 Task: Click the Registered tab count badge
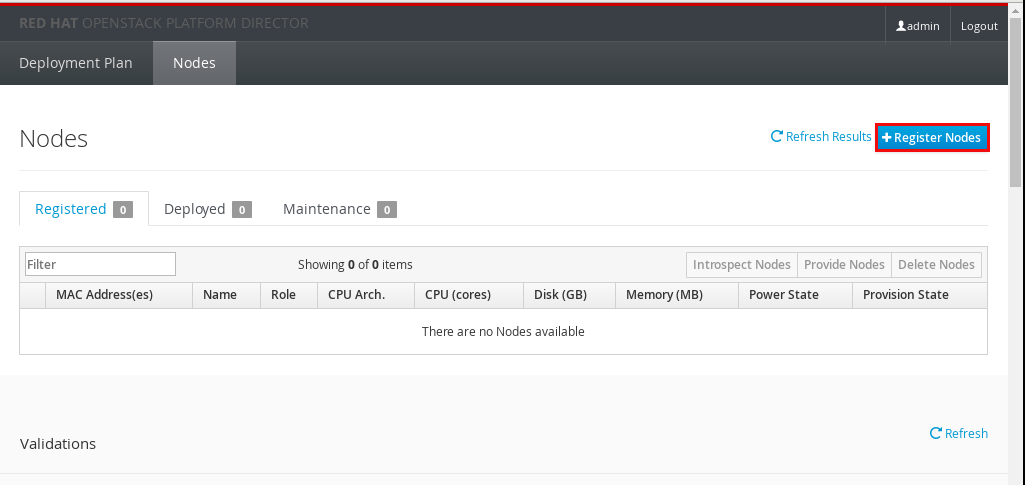point(123,210)
